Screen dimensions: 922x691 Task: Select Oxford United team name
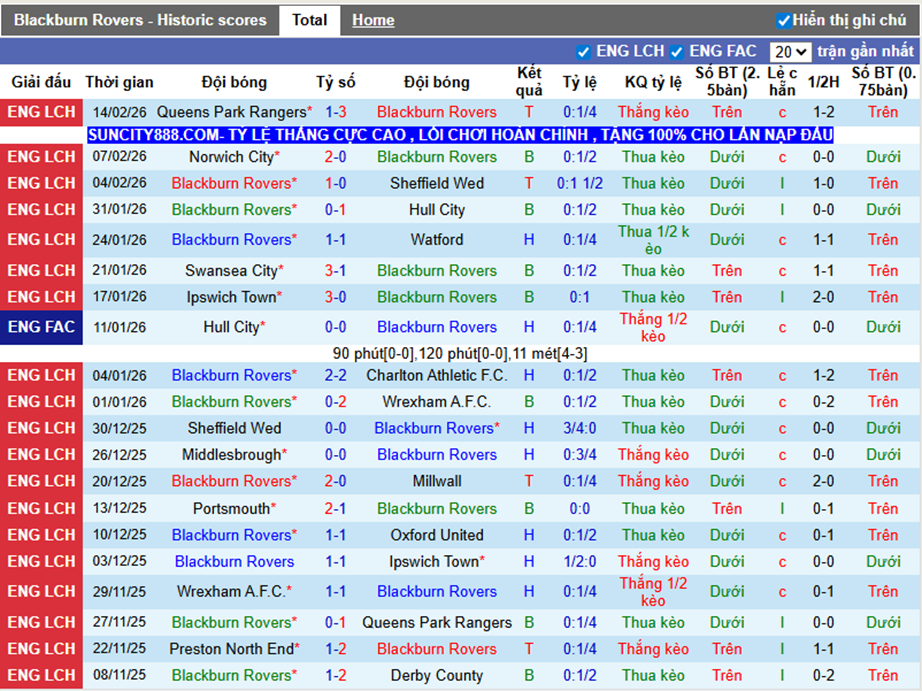[437, 535]
